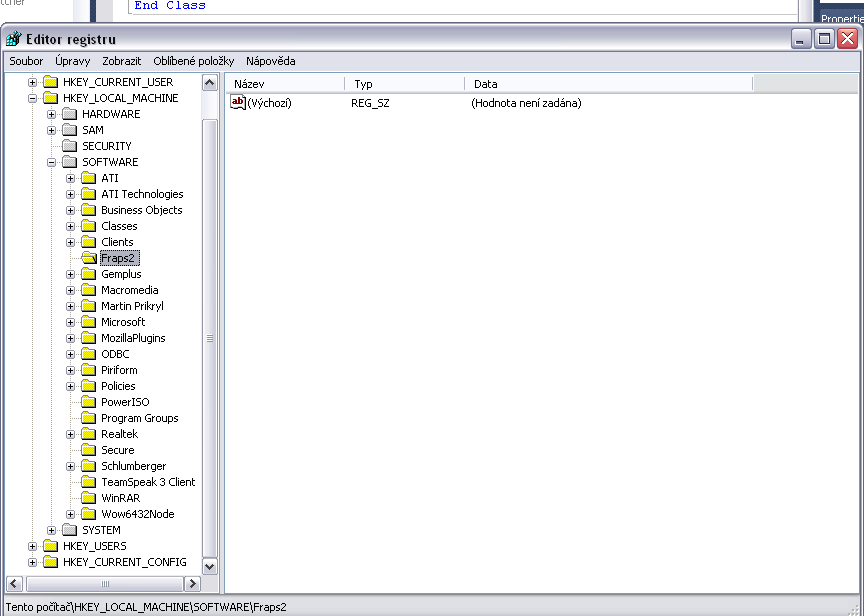Click the tree horizontal scrollbar thumb

click(105, 583)
